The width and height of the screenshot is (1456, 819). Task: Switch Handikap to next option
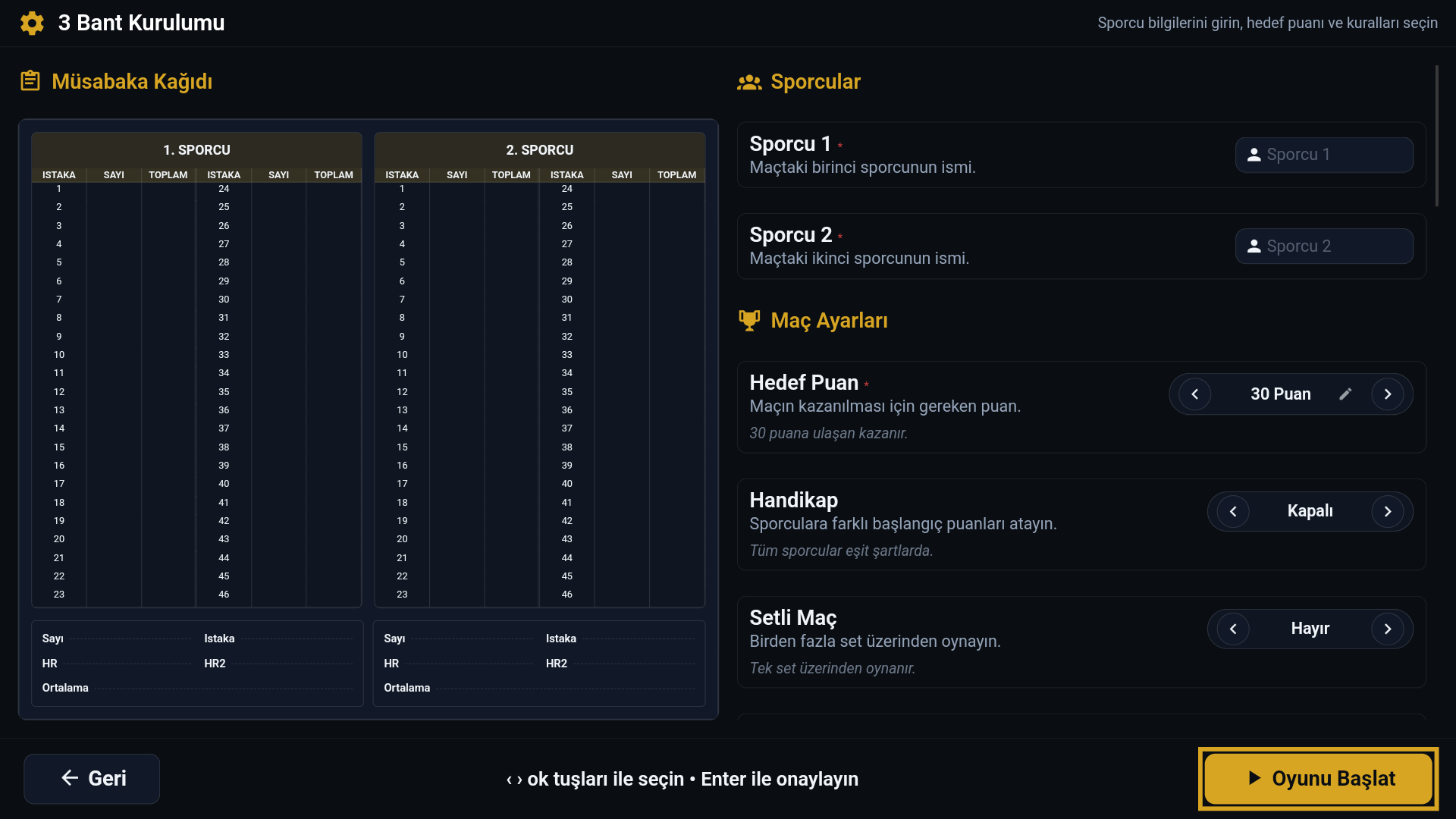coord(1388,512)
